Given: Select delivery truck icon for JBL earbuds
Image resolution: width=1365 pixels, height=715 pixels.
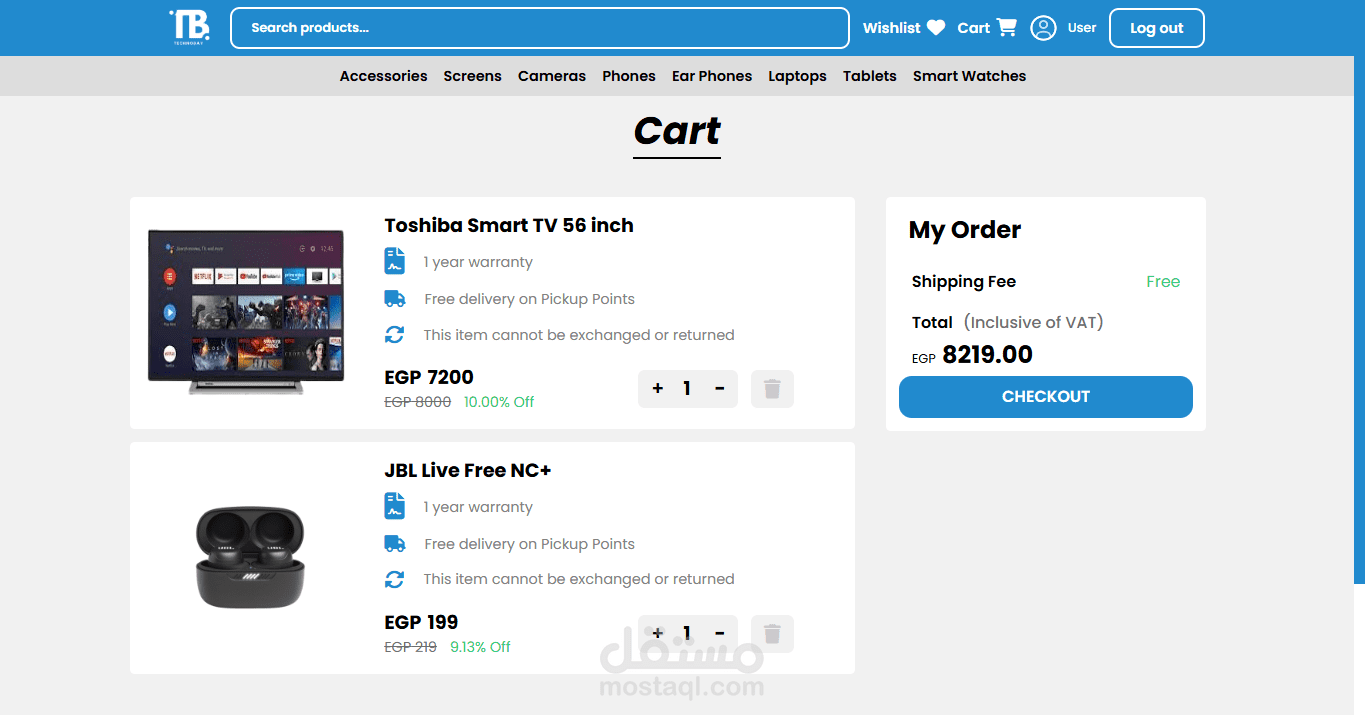Looking at the screenshot, I should coord(395,543).
